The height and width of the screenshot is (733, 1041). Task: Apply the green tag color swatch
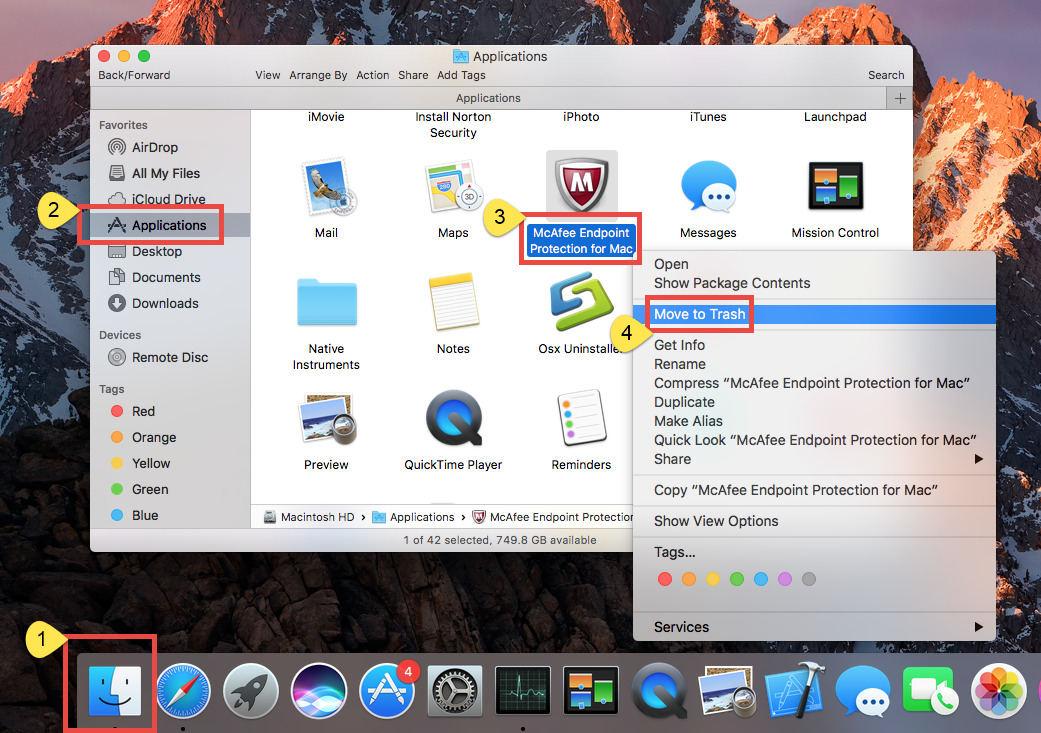click(736, 578)
